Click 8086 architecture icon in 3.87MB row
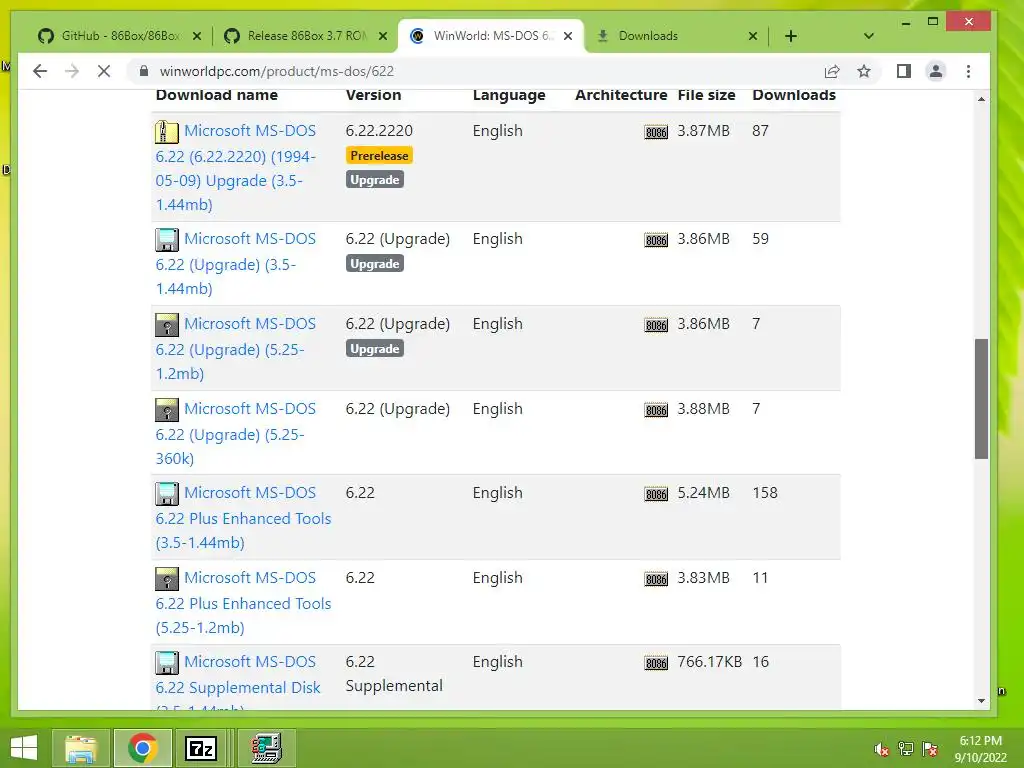The height and width of the screenshot is (768, 1024). pyautogui.click(x=656, y=133)
